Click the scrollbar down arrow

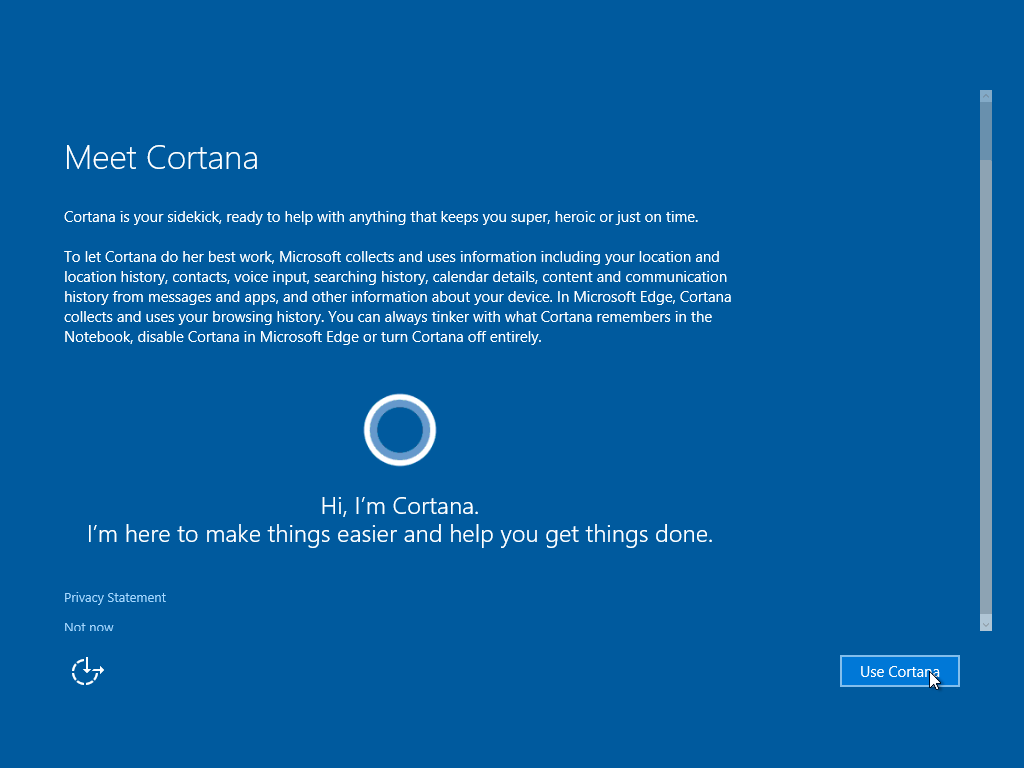pyautogui.click(x=986, y=625)
